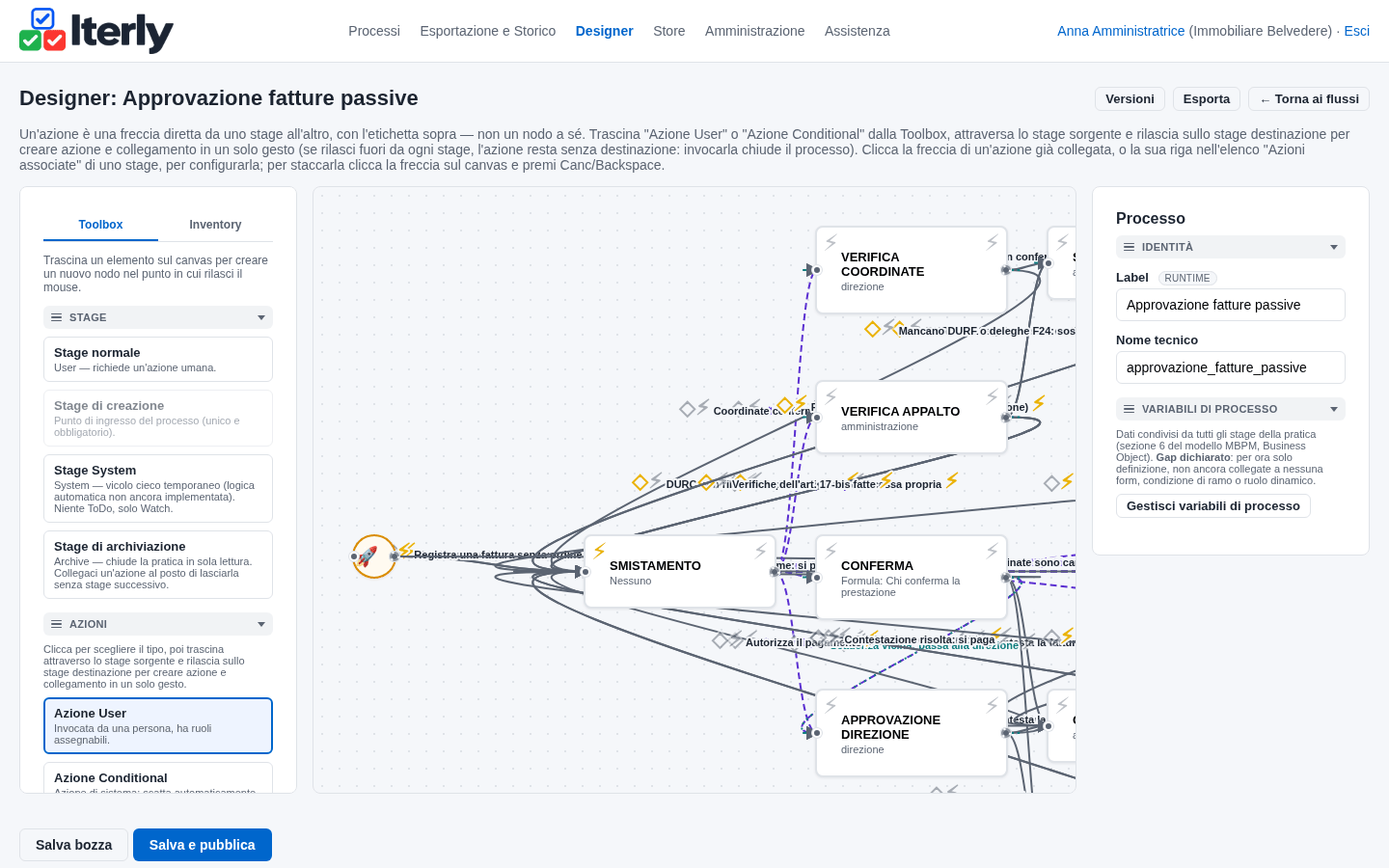Click left lightning icon on VERIFICA APPALTO node
1389x868 pixels.
831,396
